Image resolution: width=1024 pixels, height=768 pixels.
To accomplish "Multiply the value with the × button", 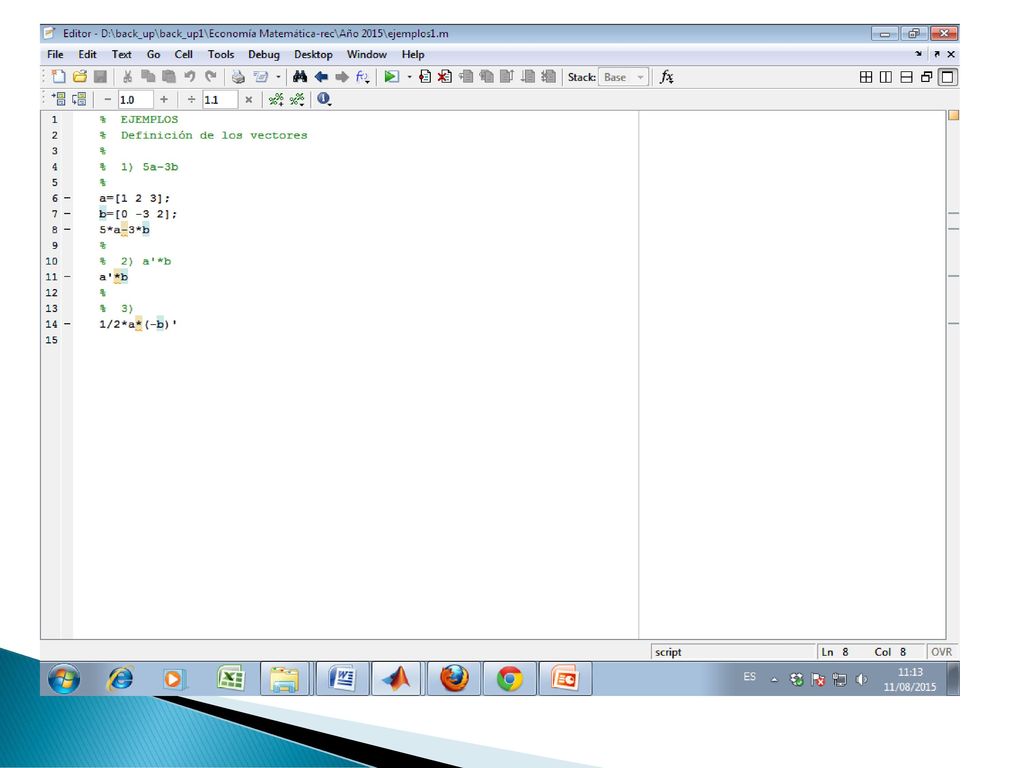I will pos(248,99).
